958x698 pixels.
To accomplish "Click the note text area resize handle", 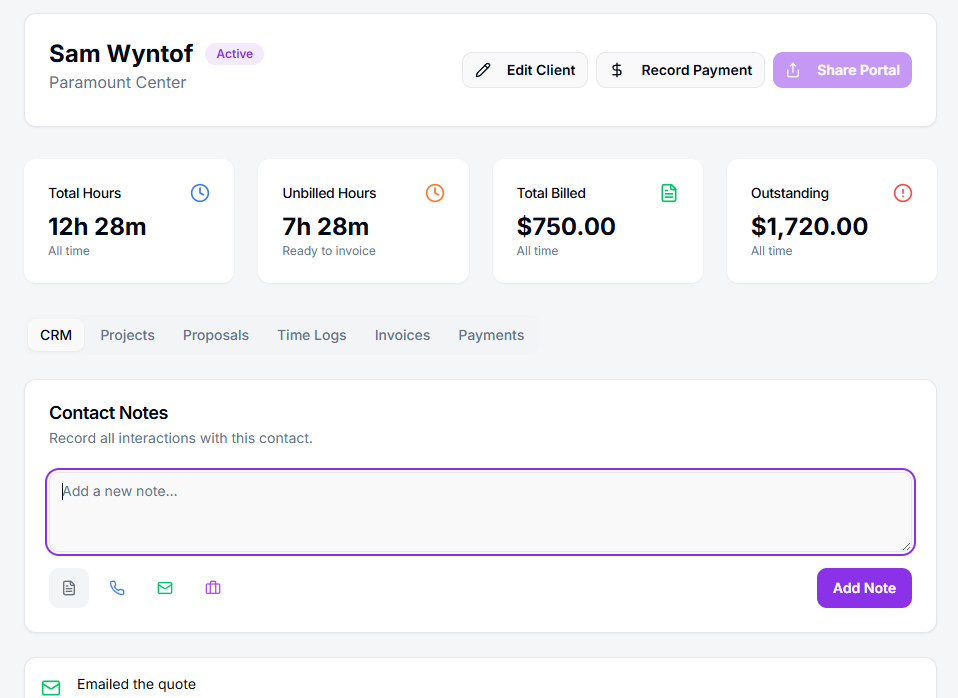I will tap(907, 547).
